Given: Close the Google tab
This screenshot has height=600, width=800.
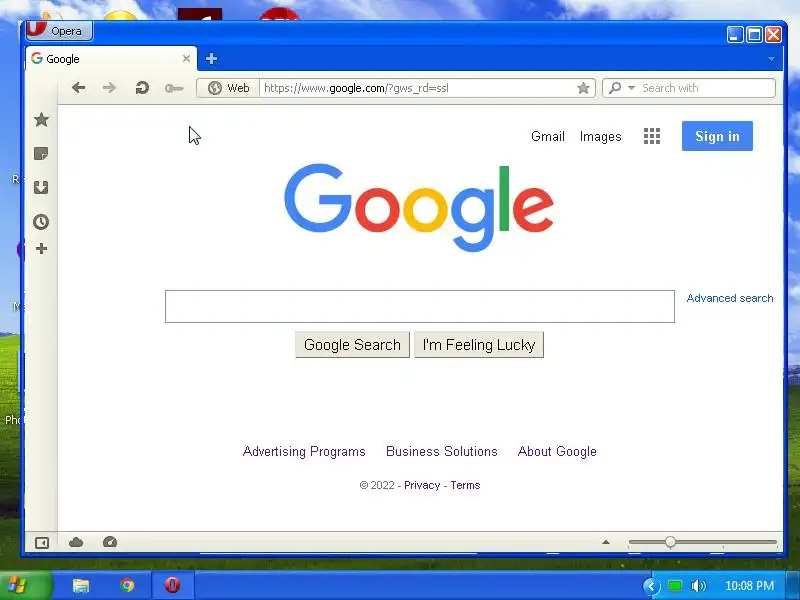Looking at the screenshot, I should click(186, 59).
